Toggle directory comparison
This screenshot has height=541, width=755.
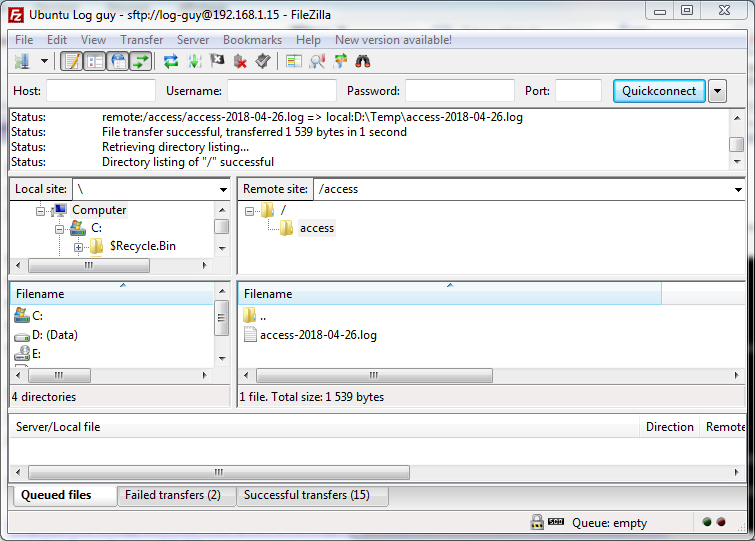point(317,62)
